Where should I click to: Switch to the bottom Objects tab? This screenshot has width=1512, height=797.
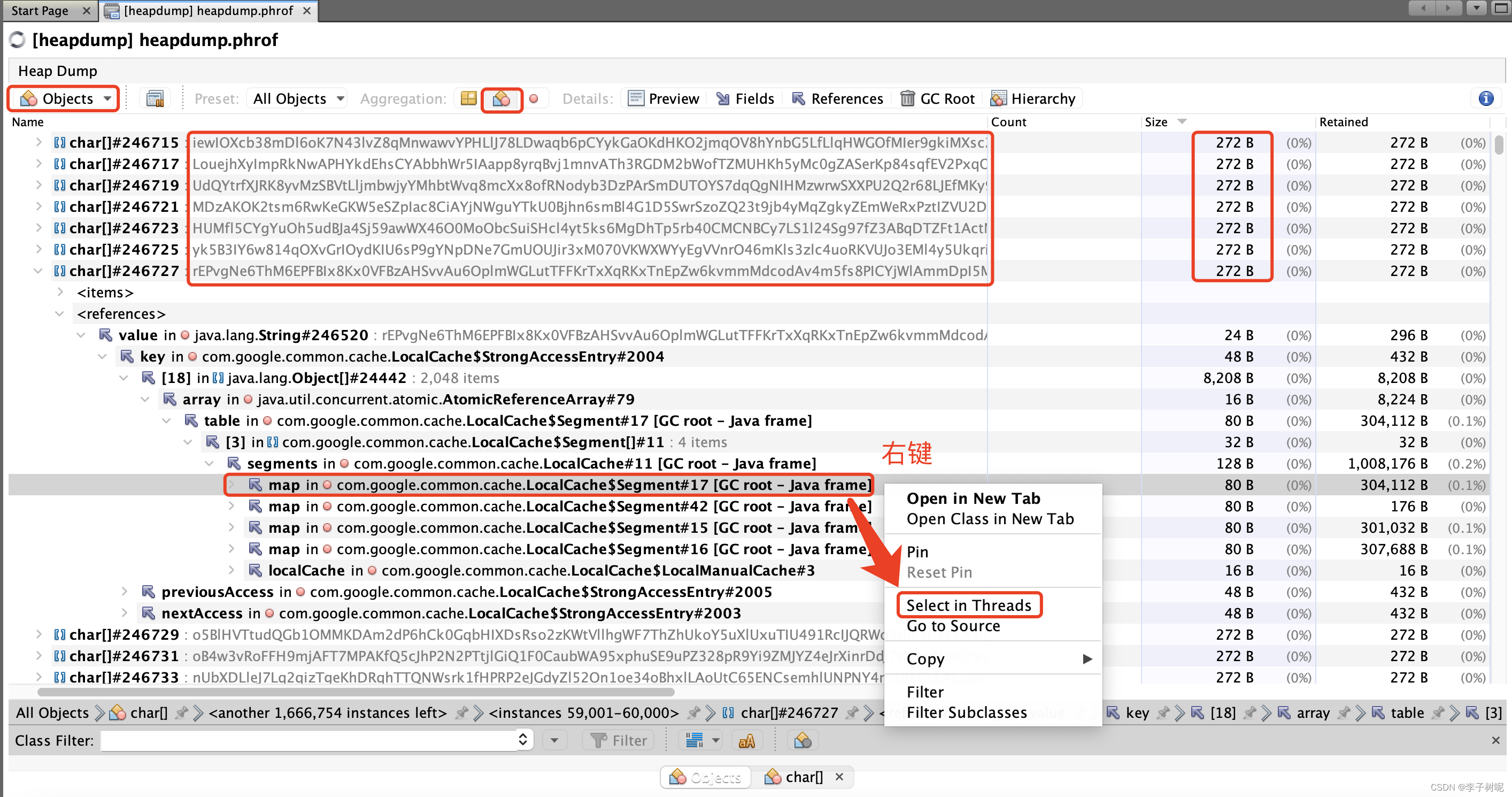click(706, 777)
